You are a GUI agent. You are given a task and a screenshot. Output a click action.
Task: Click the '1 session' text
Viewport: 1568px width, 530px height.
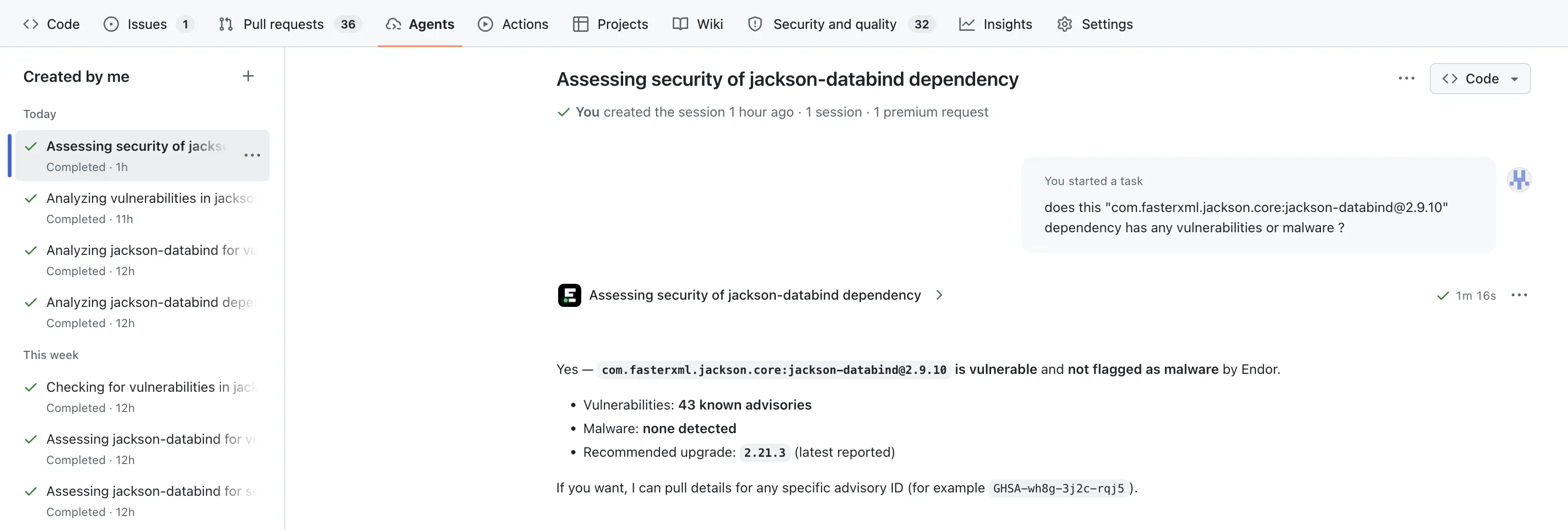pyautogui.click(x=833, y=112)
